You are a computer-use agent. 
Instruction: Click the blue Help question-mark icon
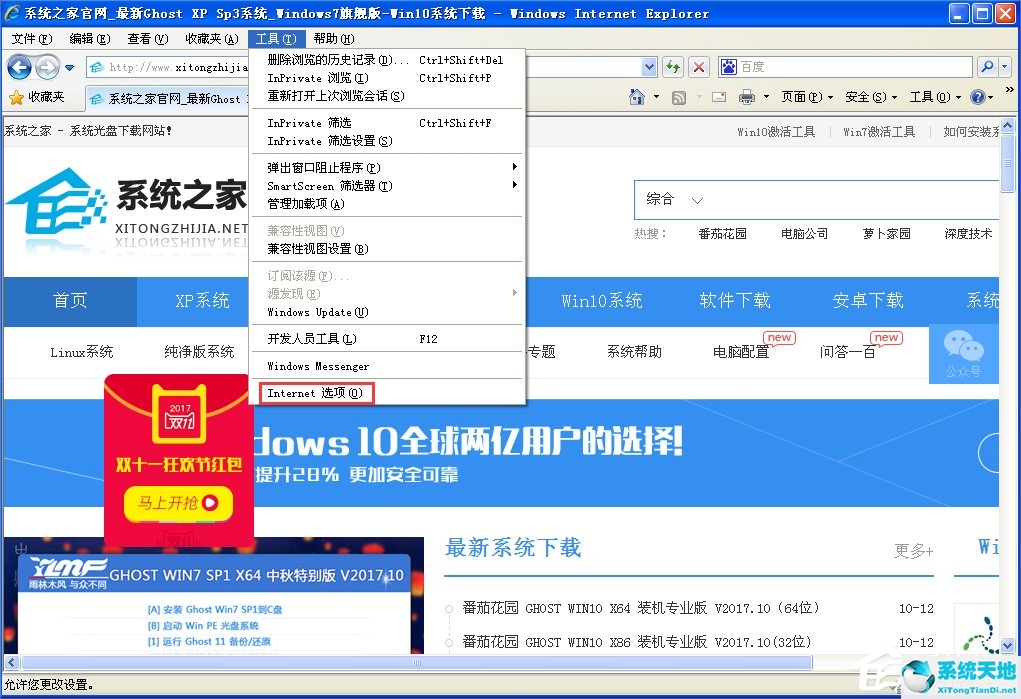point(979,95)
